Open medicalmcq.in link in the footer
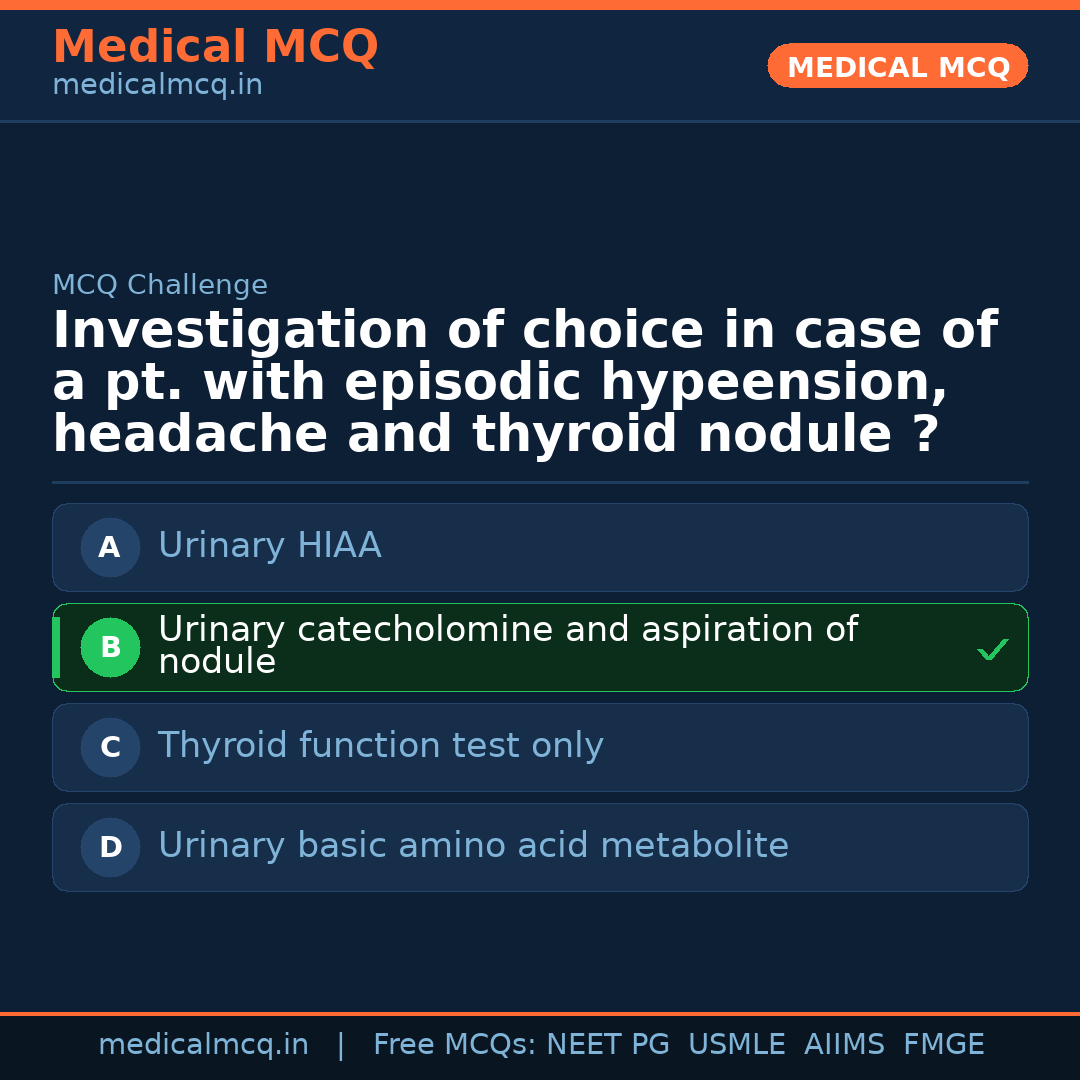 point(203,1045)
